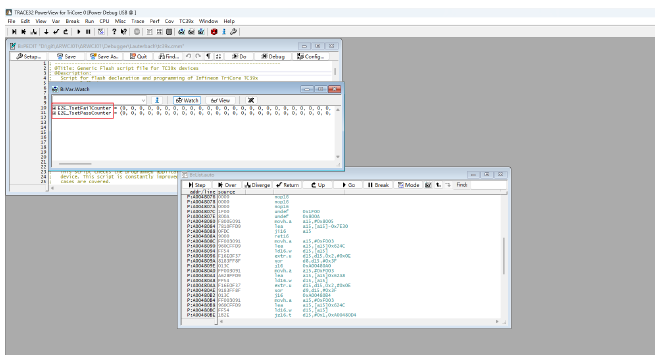
Task: Click Break button in List window
Action: click(x=378, y=185)
